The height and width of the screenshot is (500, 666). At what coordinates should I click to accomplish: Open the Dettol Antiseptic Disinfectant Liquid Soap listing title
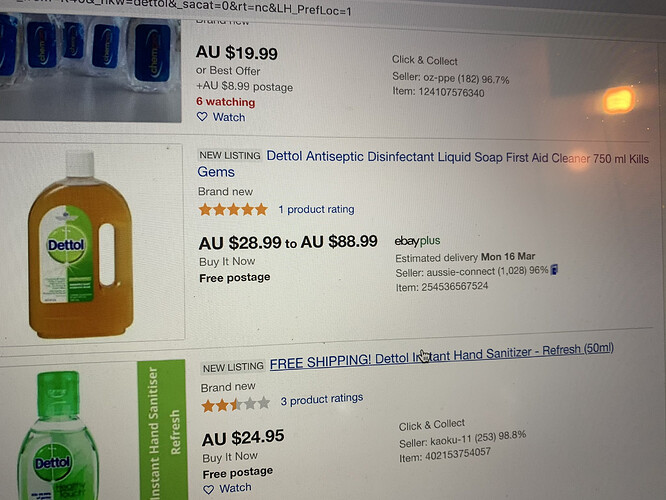point(423,164)
